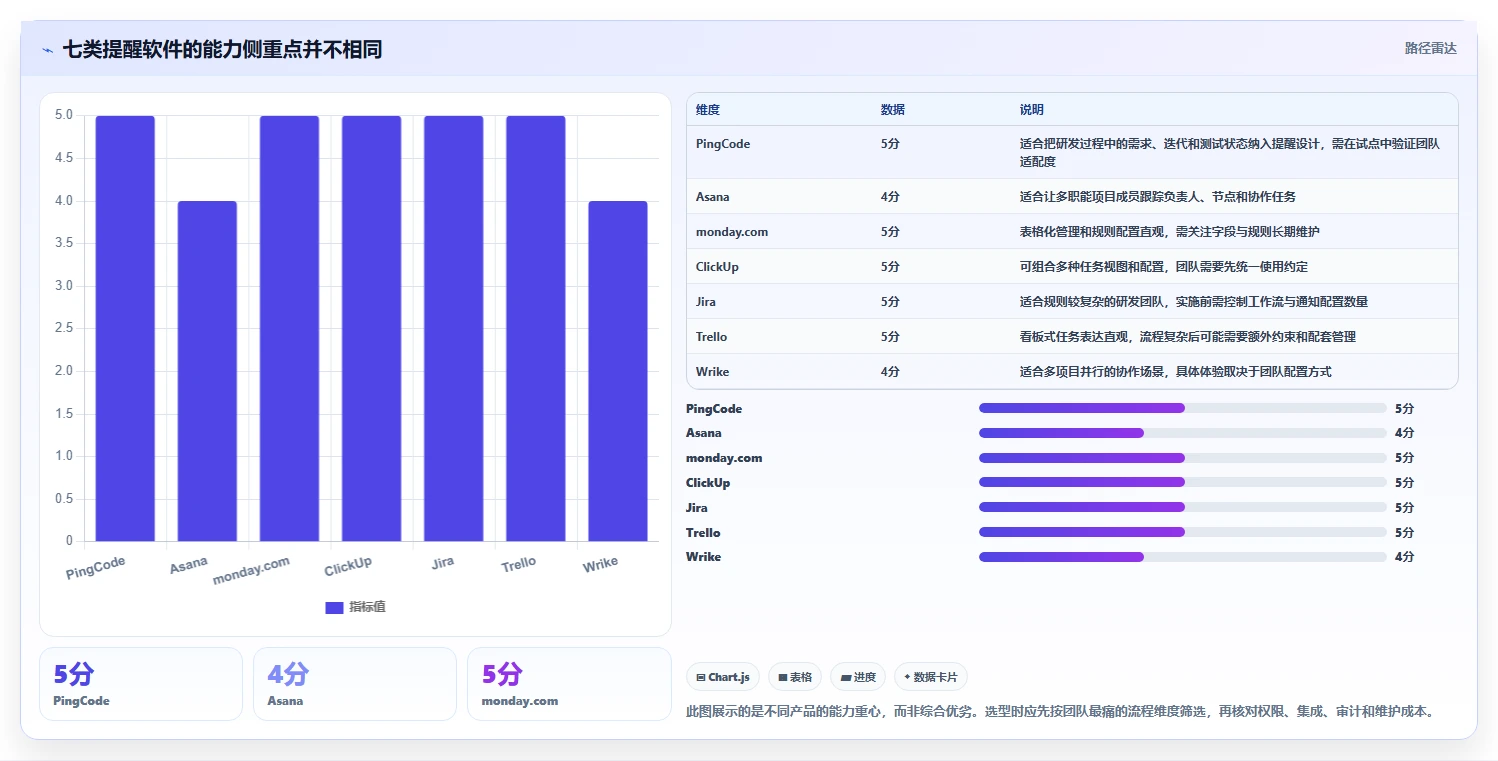Click the Wrike bar in chart
The height and width of the screenshot is (761, 1498).
pyautogui.click(x=617, y=371)
